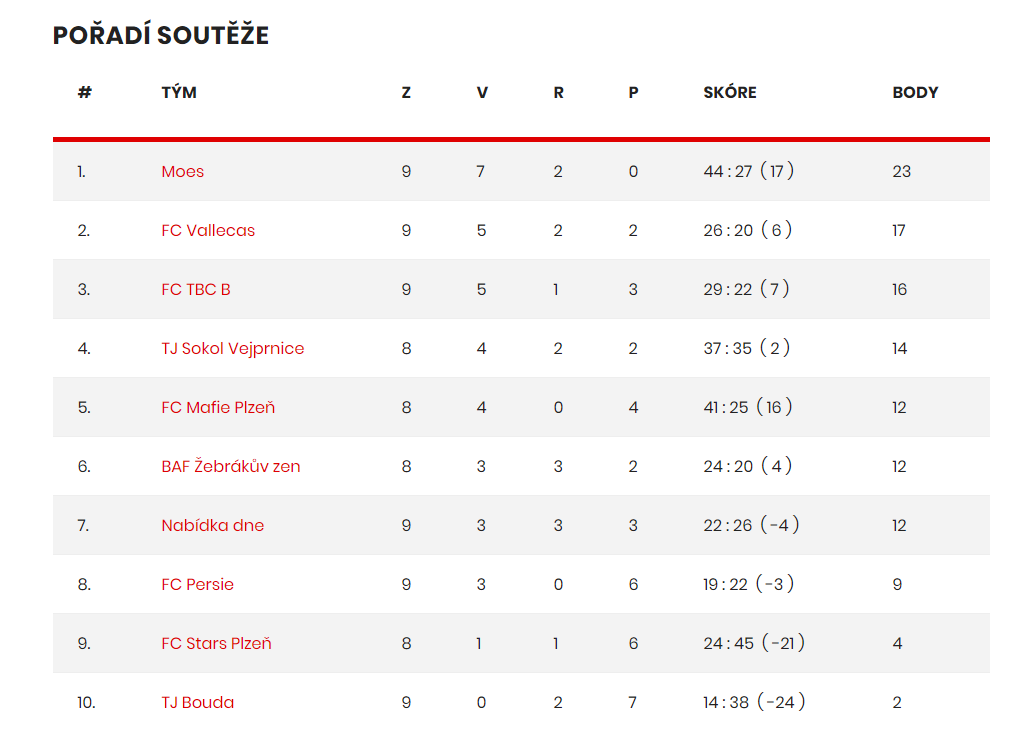Click the TÝM column header

(179, 93)
